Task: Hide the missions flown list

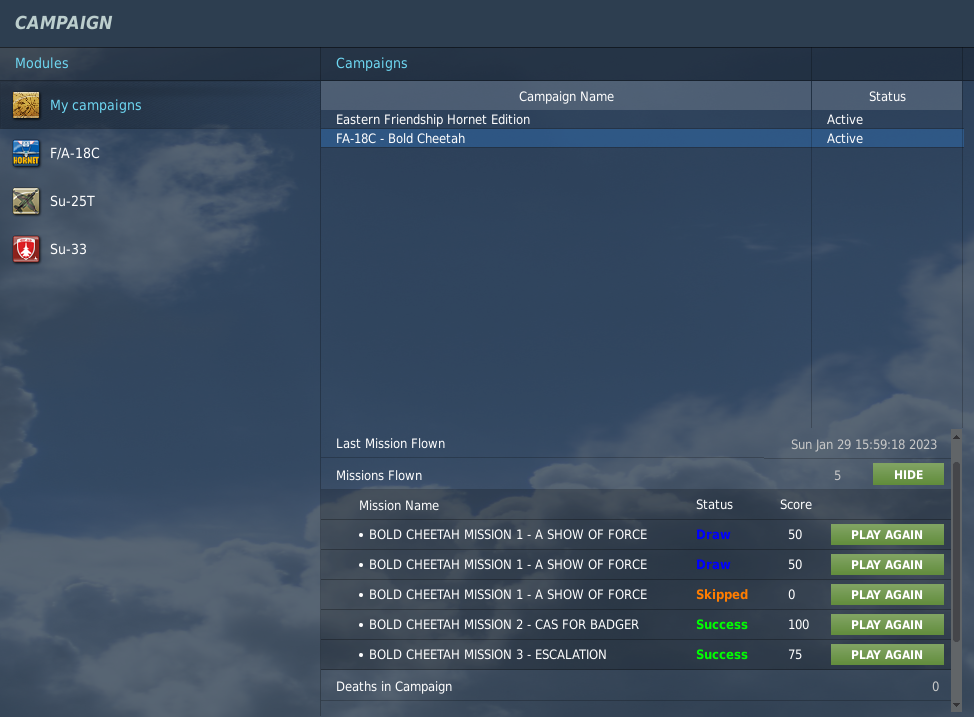Action: 908,475
